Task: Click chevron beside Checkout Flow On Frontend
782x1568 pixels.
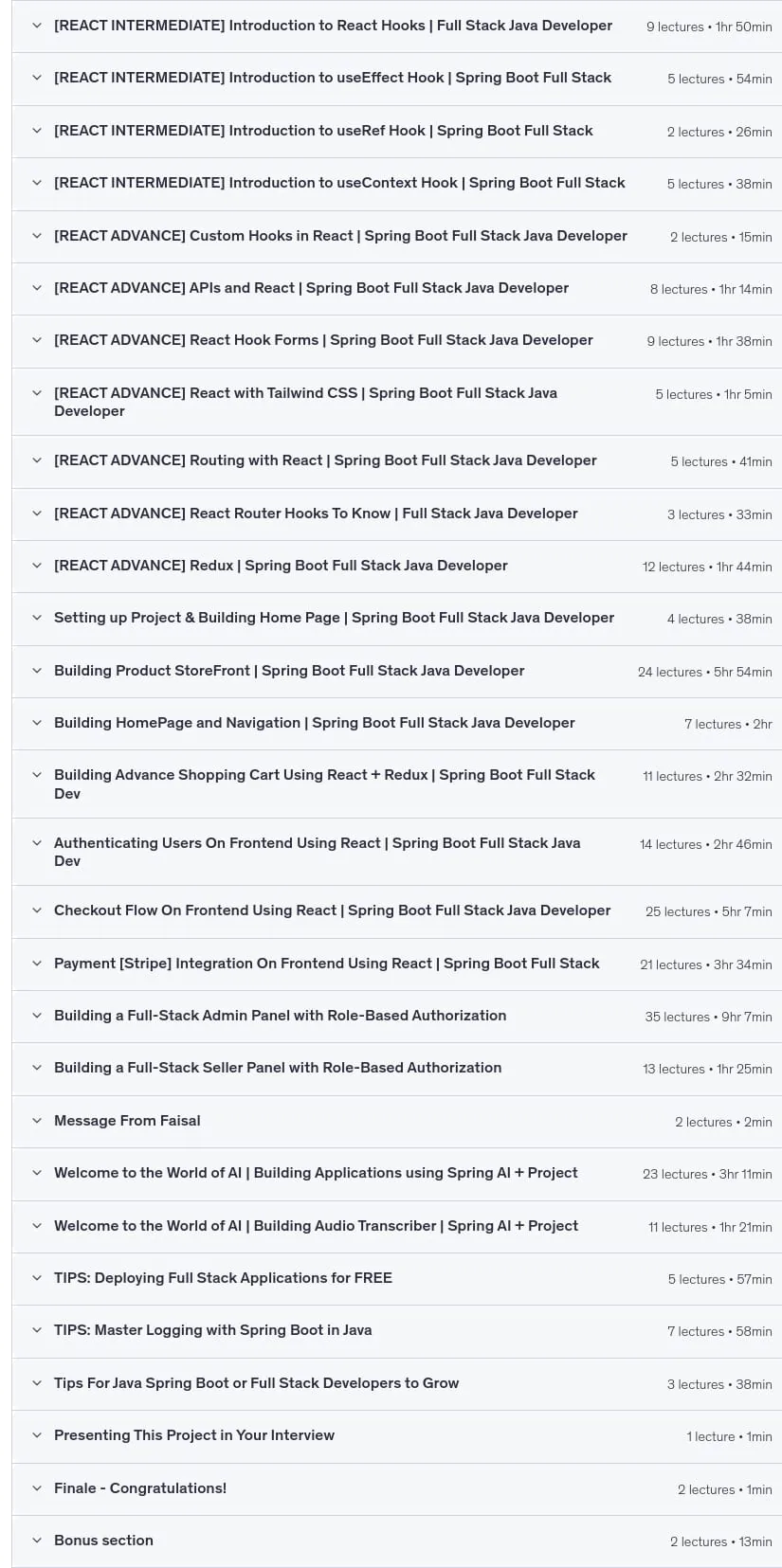Action: click(37, 910)
